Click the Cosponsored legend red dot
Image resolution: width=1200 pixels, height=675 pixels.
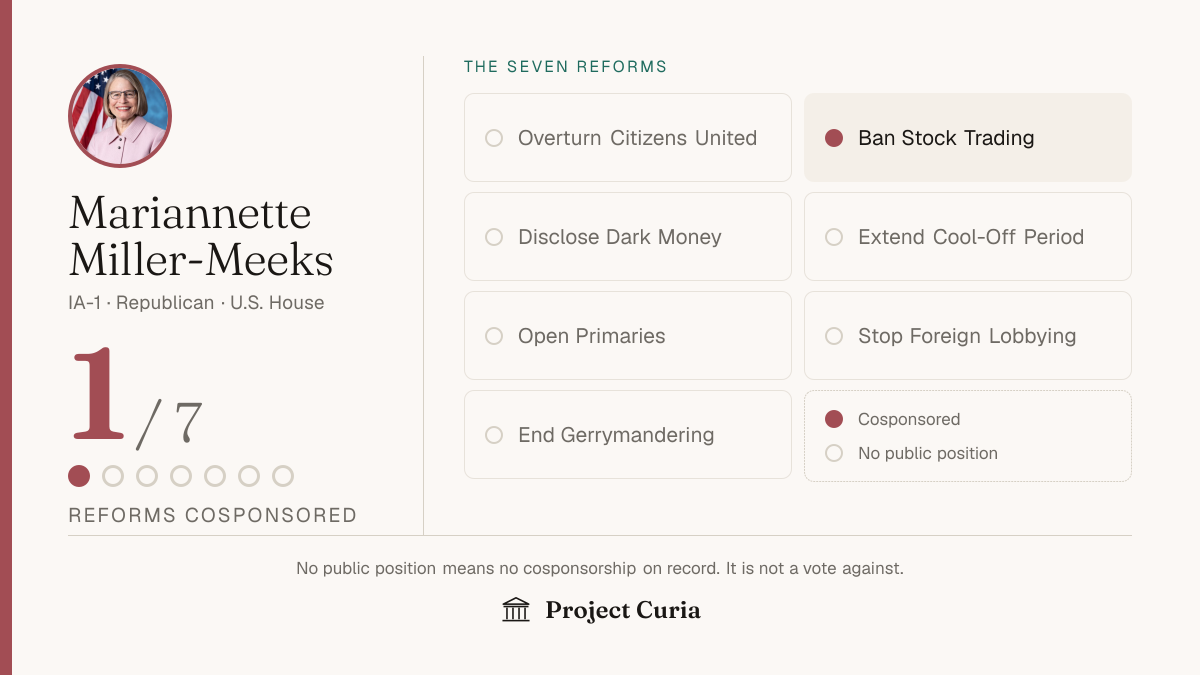834,419
